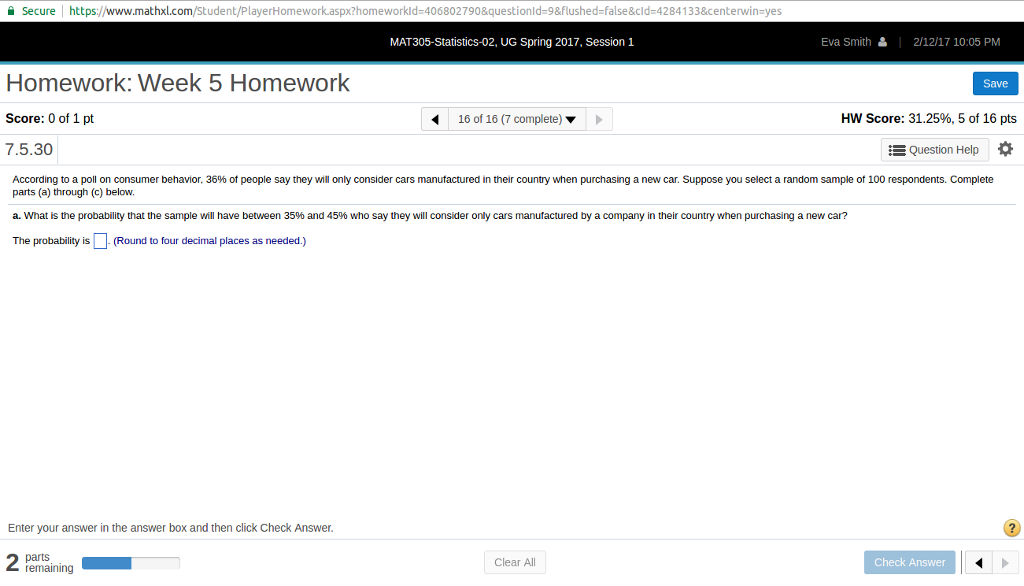Click the forward arrow beside Check Answer
Viewport: 1024px width, 586px height.
tap(1005, 562)
